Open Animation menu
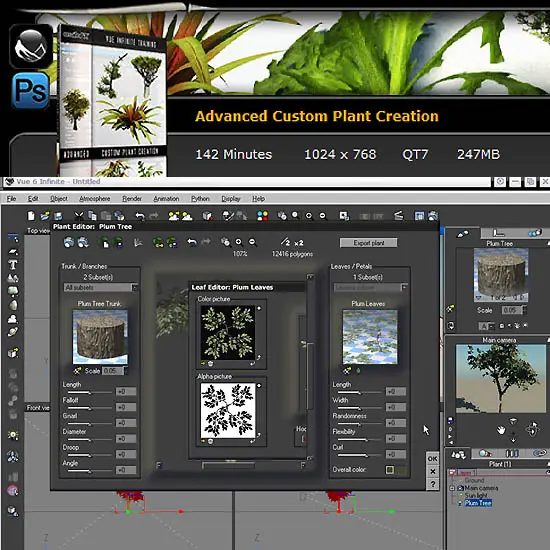The width and height of the screenshot is (550, 550). (166, 199)
